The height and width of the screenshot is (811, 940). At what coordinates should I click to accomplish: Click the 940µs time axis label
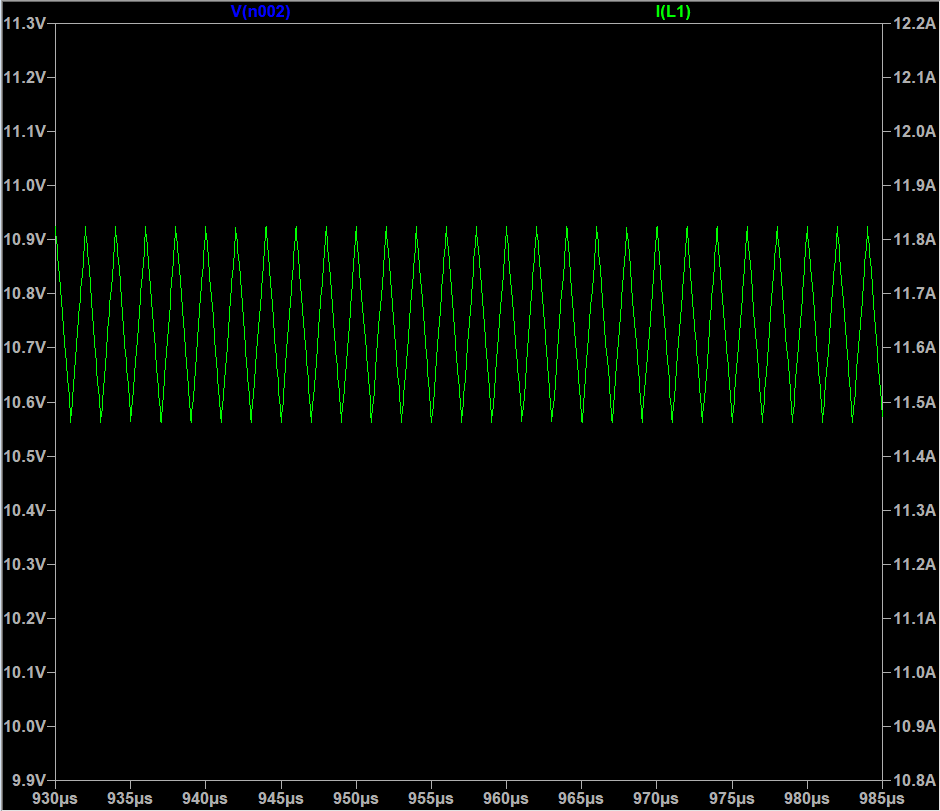pyautogui.click(x=205, y=799)
